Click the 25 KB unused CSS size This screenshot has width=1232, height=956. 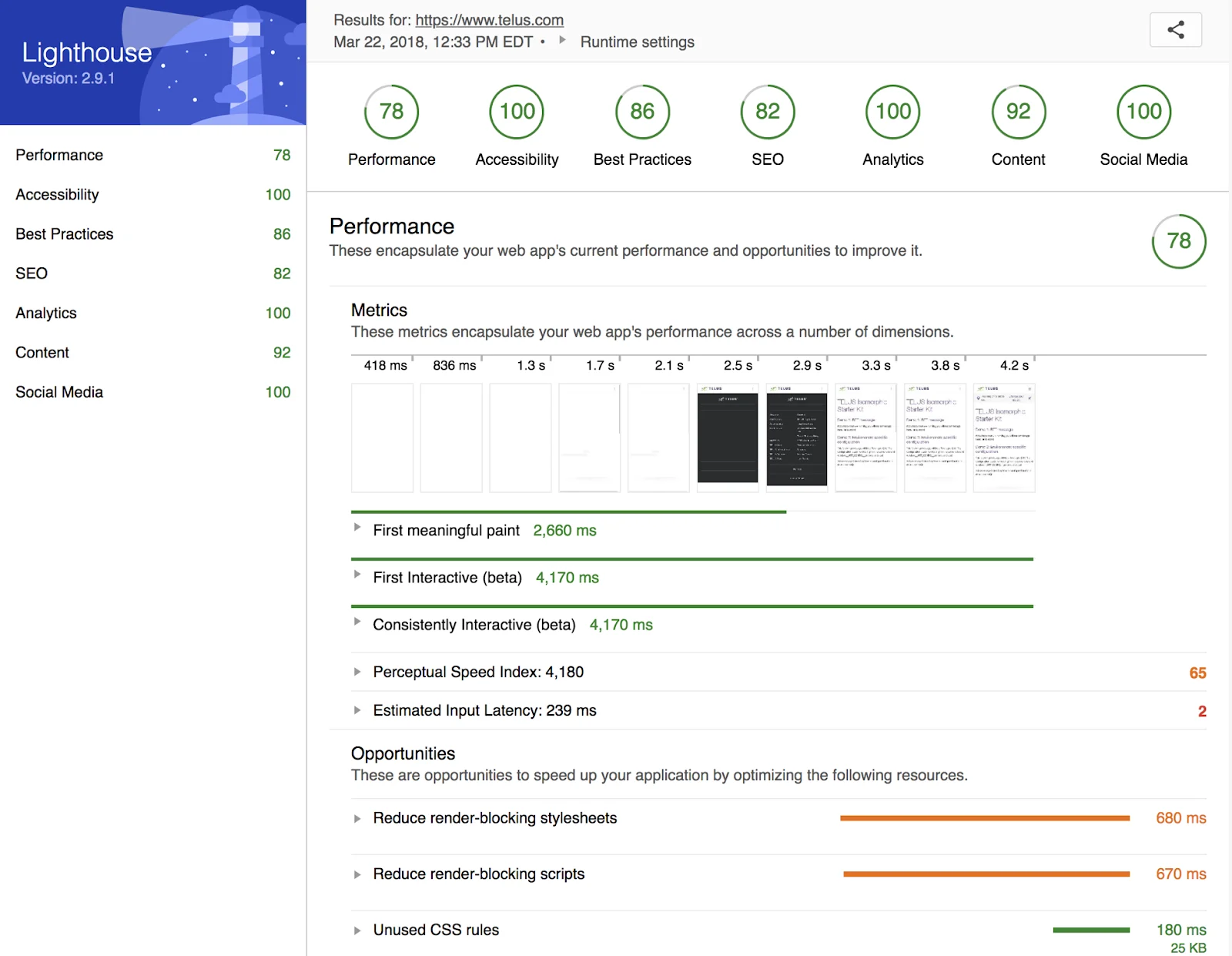pos(1188,948)
